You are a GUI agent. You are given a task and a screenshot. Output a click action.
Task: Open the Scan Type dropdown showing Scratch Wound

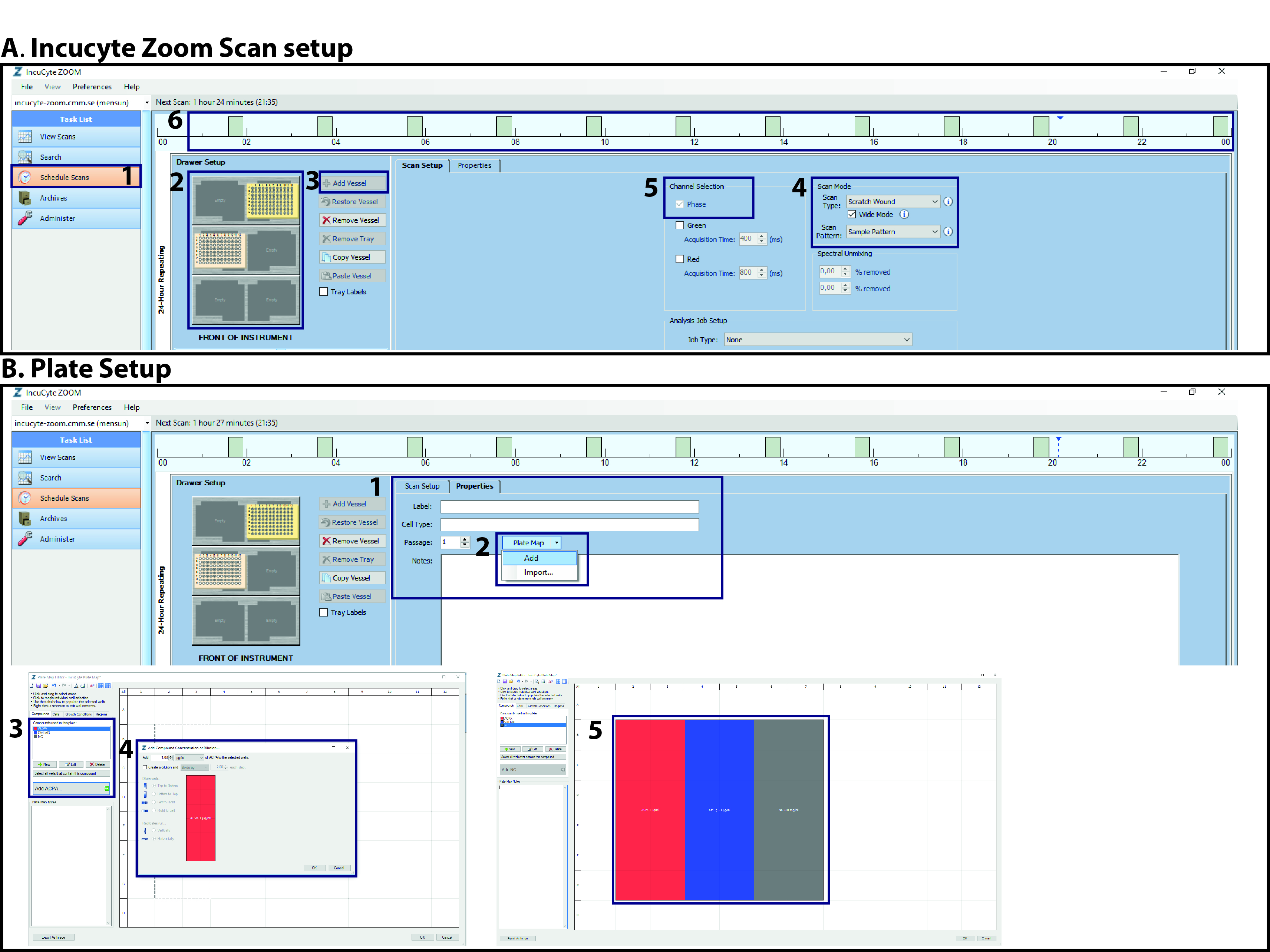click(x=893, y=201)
